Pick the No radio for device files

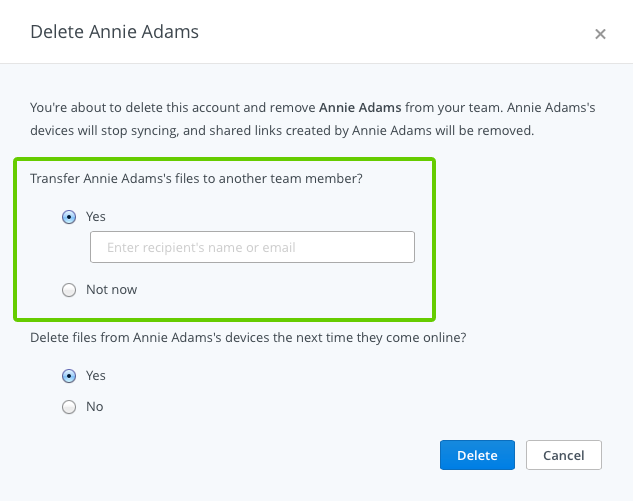click(x=69, y=407)
